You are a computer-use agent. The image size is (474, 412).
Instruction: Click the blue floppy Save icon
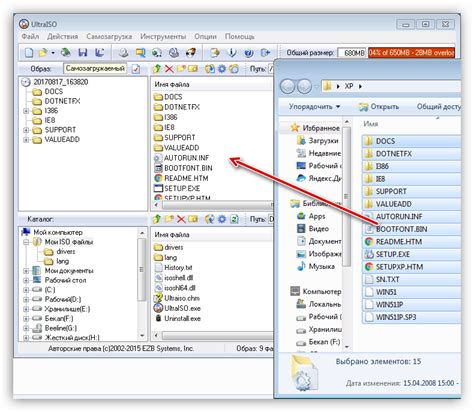point(83,53)
